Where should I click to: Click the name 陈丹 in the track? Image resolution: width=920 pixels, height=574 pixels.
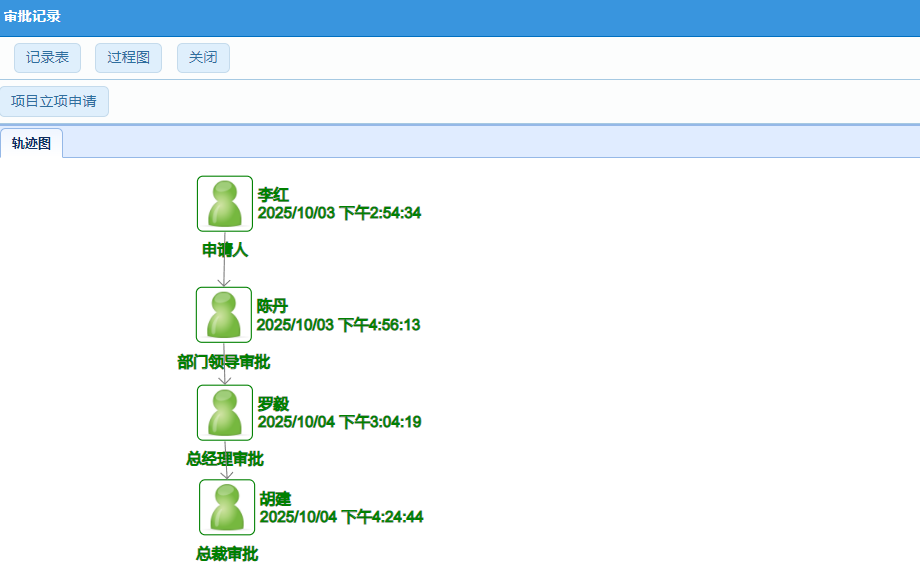[272, 307]
